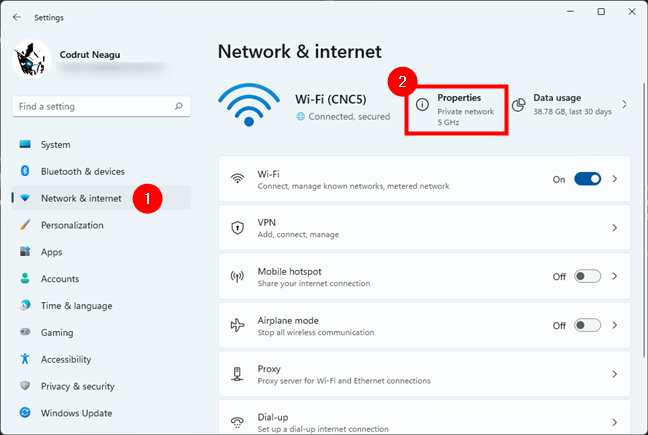
Task: Click the Gaming controller icon
Action: [x=25, y=332]
